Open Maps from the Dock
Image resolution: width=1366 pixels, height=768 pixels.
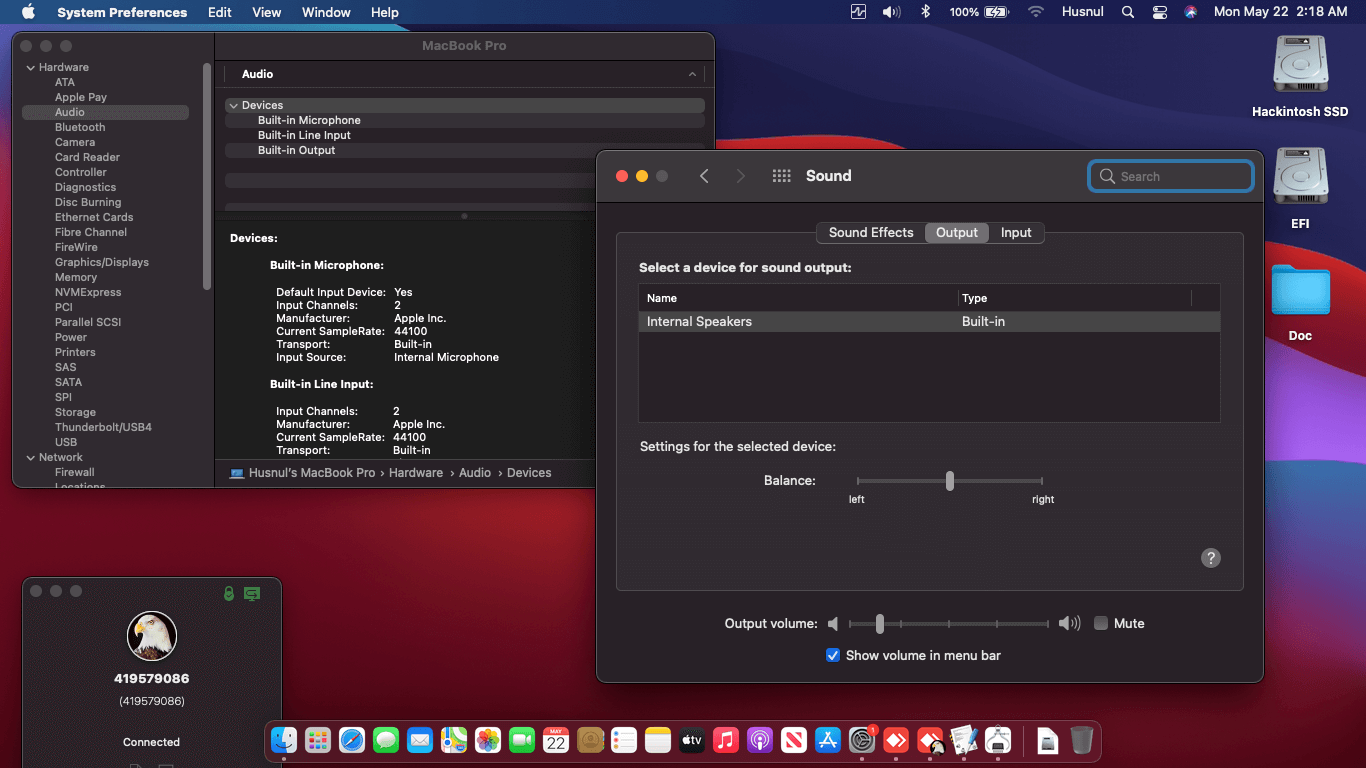(x=454, y=740)
